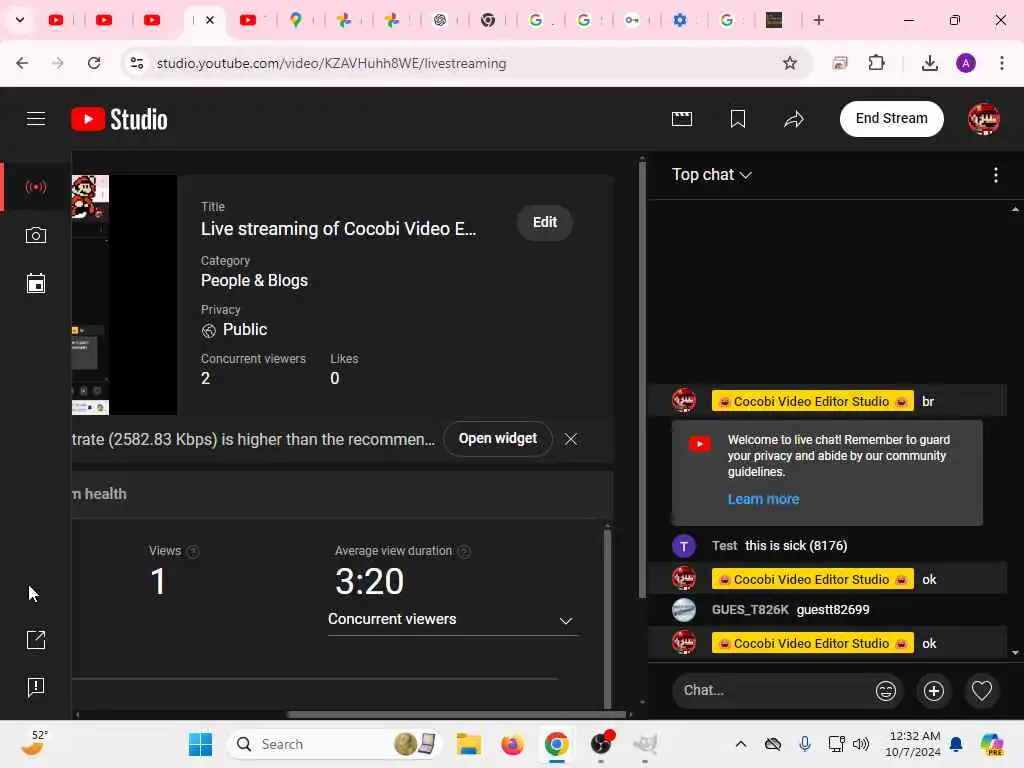Go back with the browser back arrow
1024x768 pixels.
[x=22, y=63]
